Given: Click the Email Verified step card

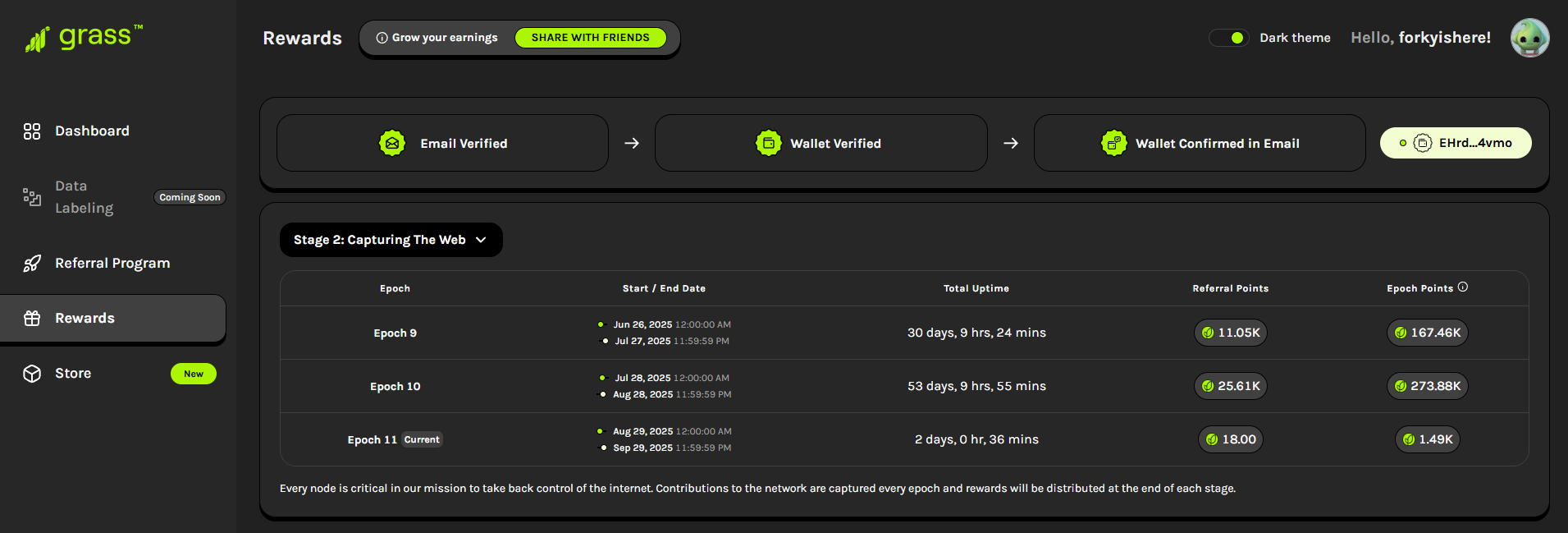Looking at the screenshot, I should pyautogui.click(x=443, y=143).
